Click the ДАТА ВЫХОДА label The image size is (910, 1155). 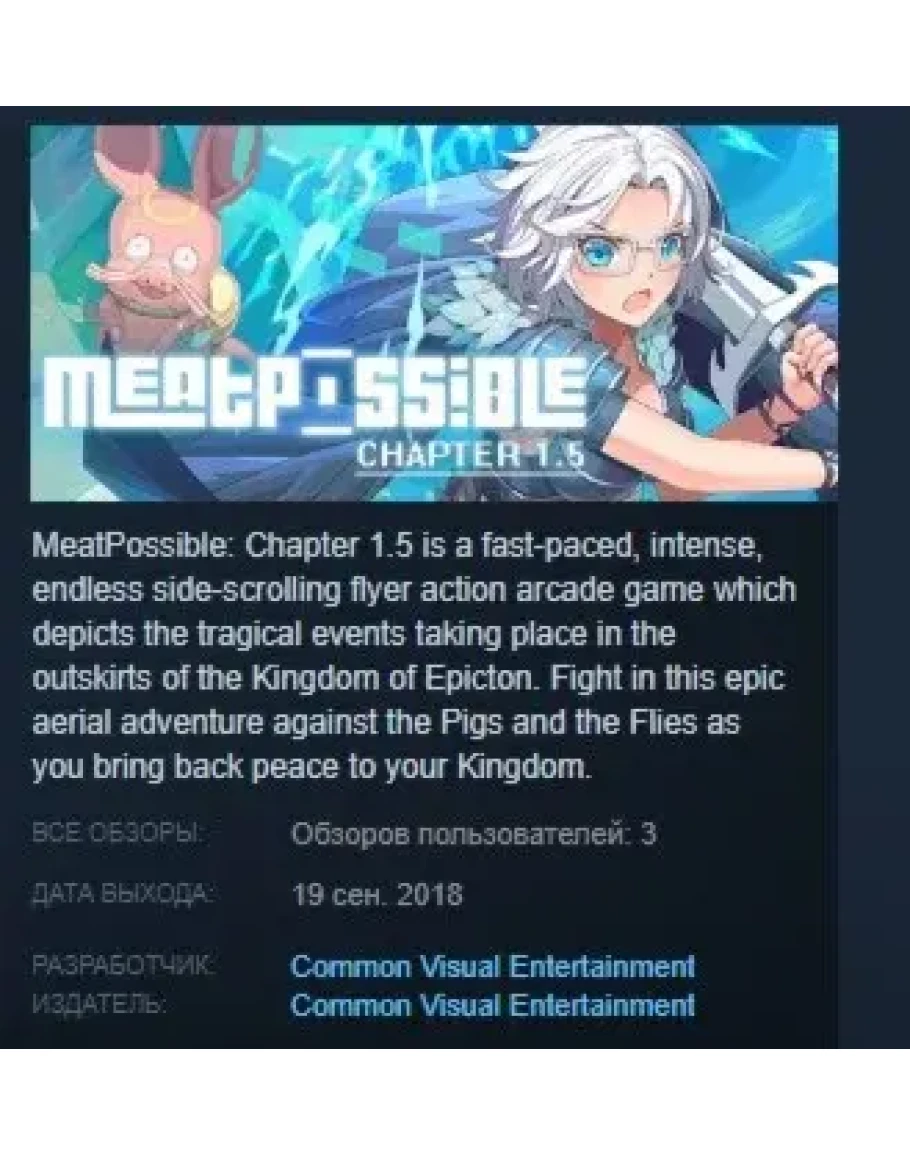coord(123,894)
